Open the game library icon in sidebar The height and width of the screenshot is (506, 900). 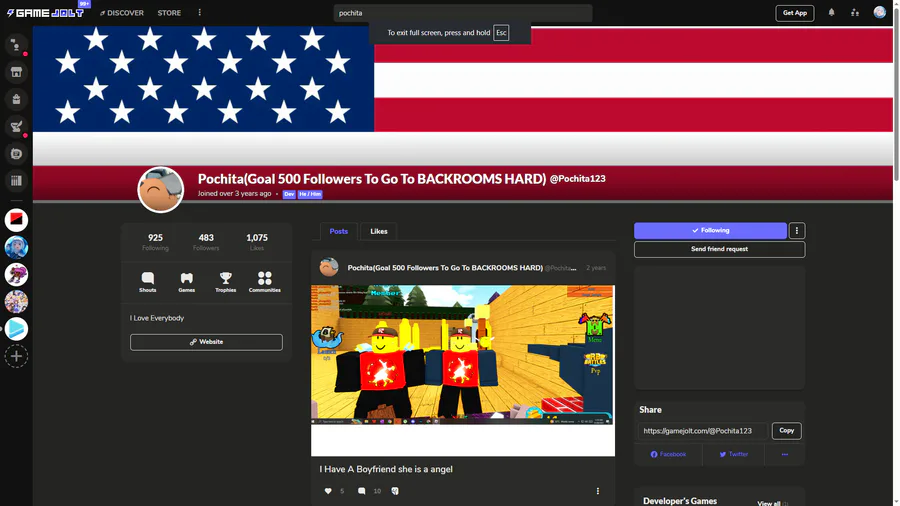tap(16, 181)
